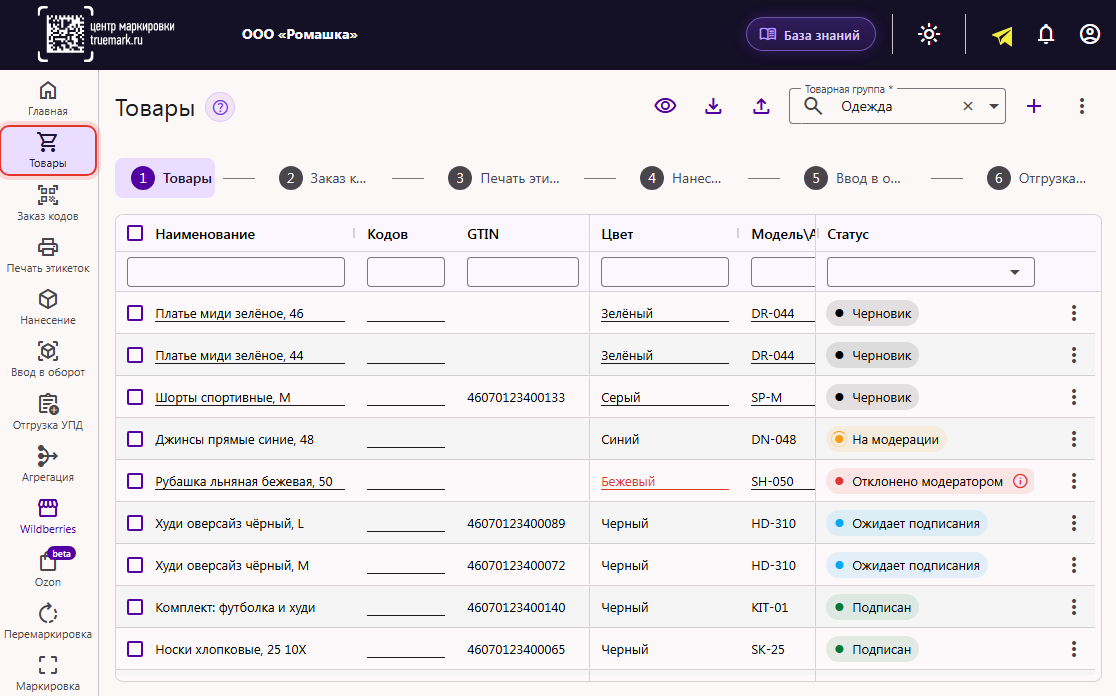Tick the Шорты спортивные, M row checkbox

(135, 397)
